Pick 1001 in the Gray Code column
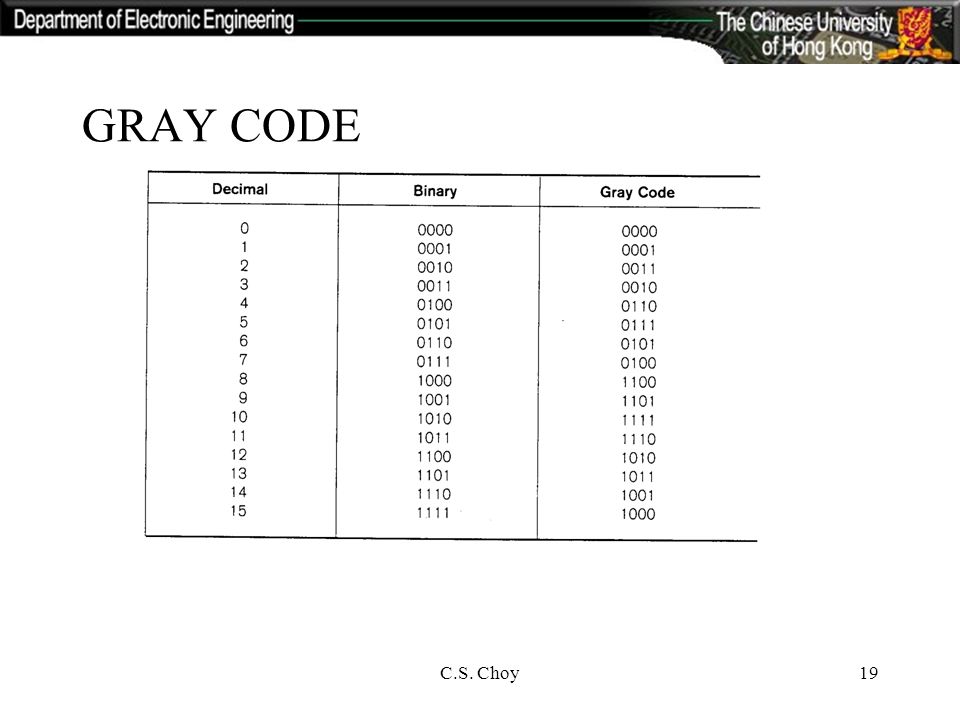This screenshot has width=960, height=720. pos(637,495)
